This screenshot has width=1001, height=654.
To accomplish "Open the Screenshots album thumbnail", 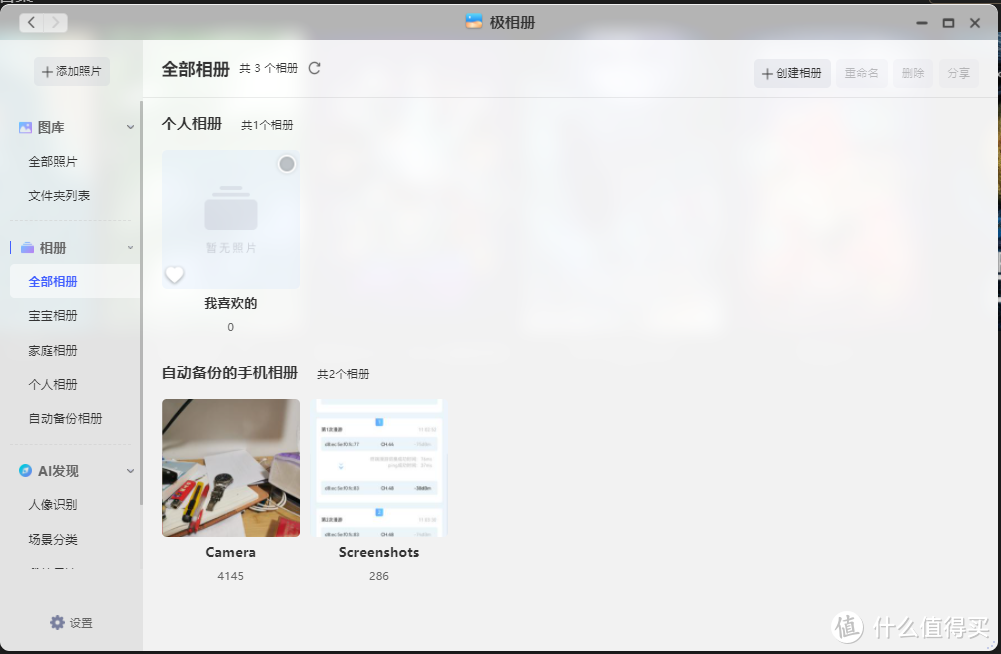I will [379, 468].
